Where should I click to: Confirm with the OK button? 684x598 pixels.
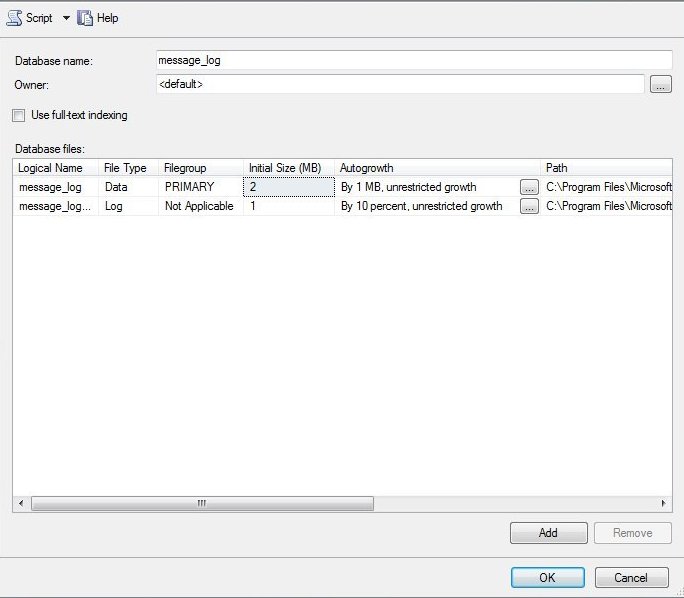click(547, 577)
